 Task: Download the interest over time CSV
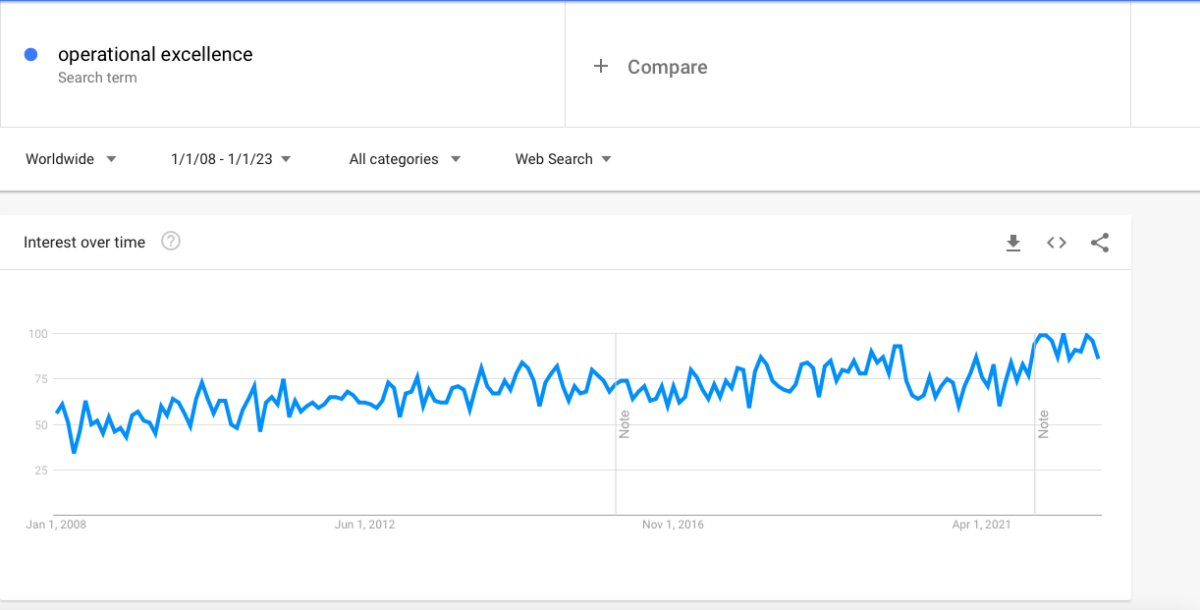(x=1013, y=243)
